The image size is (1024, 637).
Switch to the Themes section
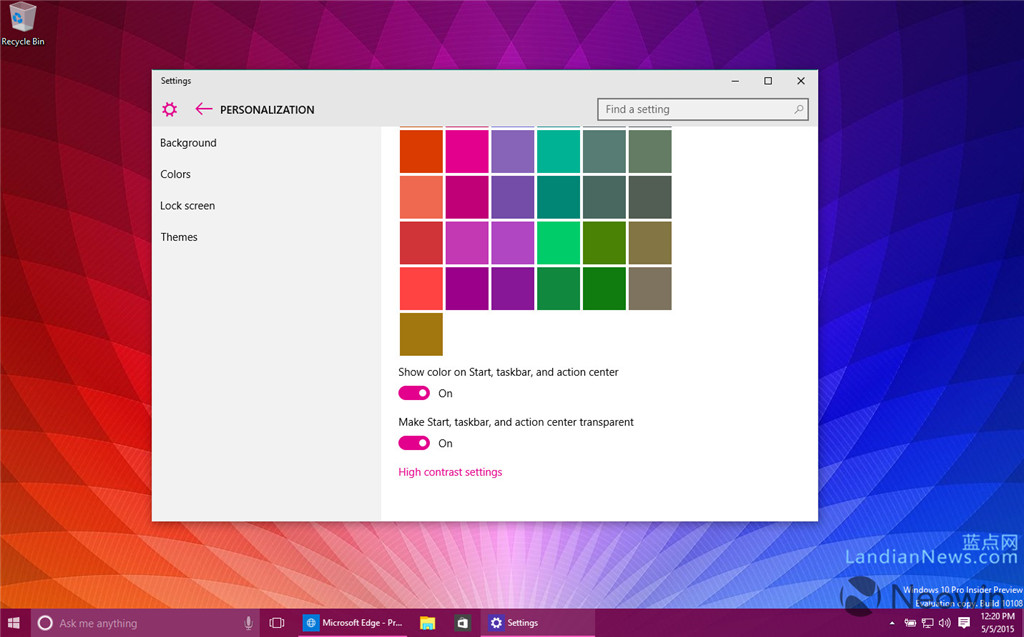point(179,237)
